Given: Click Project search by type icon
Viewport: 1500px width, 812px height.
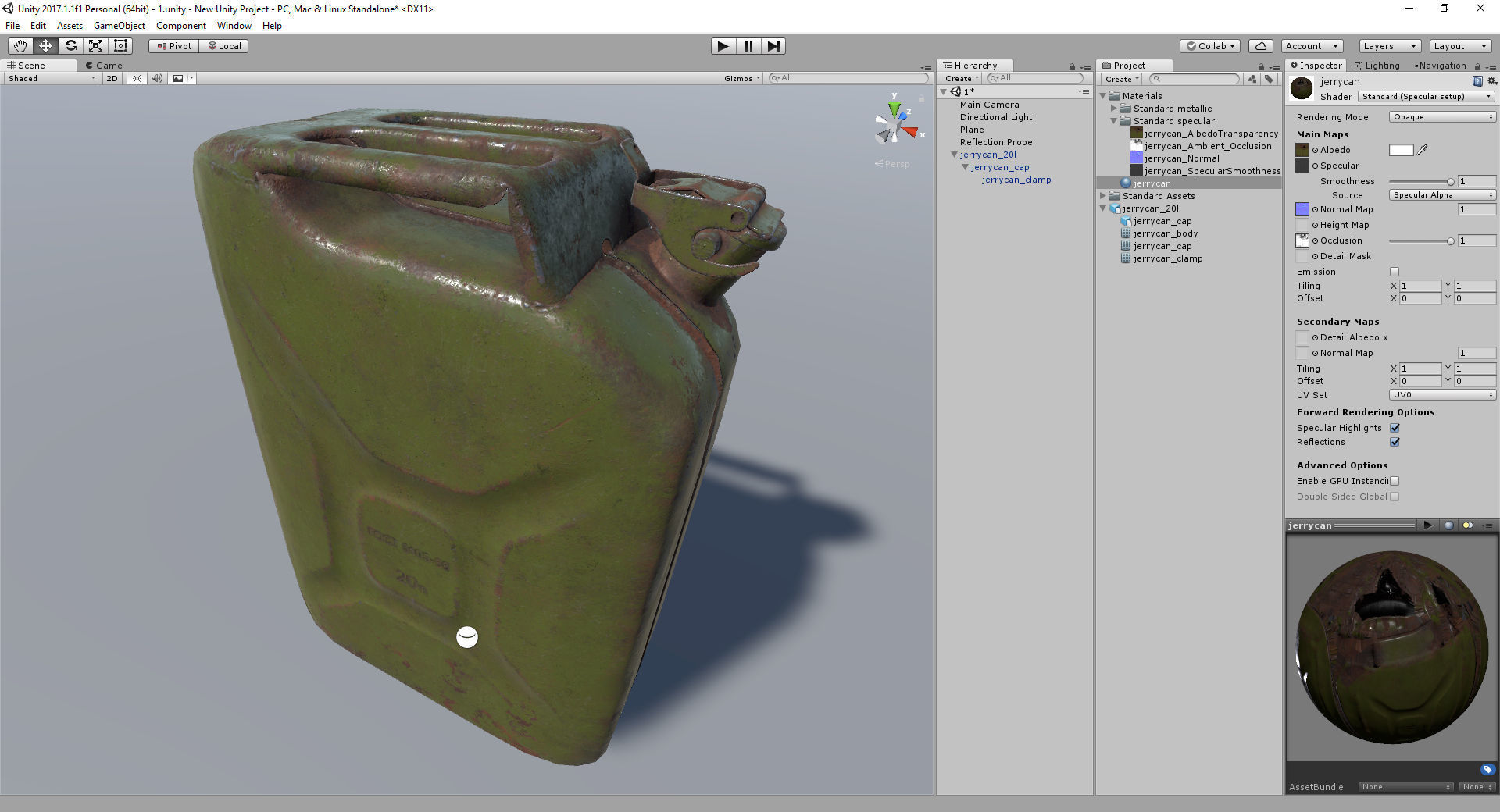Looking at the screenshot, I should (x=1252, y=79).
